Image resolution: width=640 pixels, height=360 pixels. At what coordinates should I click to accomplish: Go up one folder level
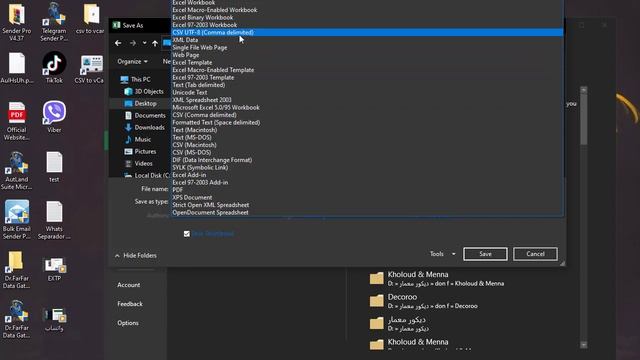(155, 43)
